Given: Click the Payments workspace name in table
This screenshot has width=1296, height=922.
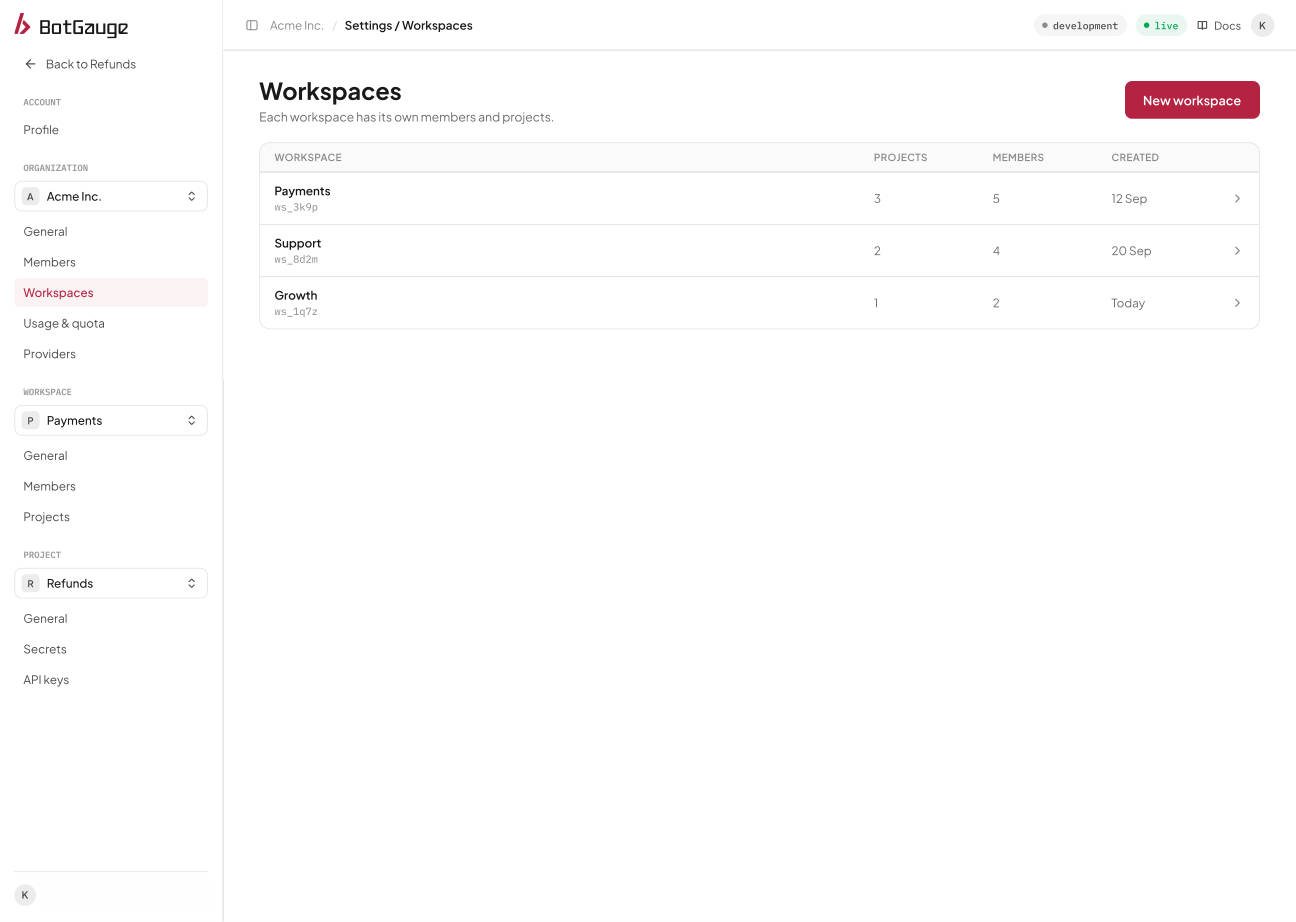Looking at the screenshot, I should click(302, 191).
